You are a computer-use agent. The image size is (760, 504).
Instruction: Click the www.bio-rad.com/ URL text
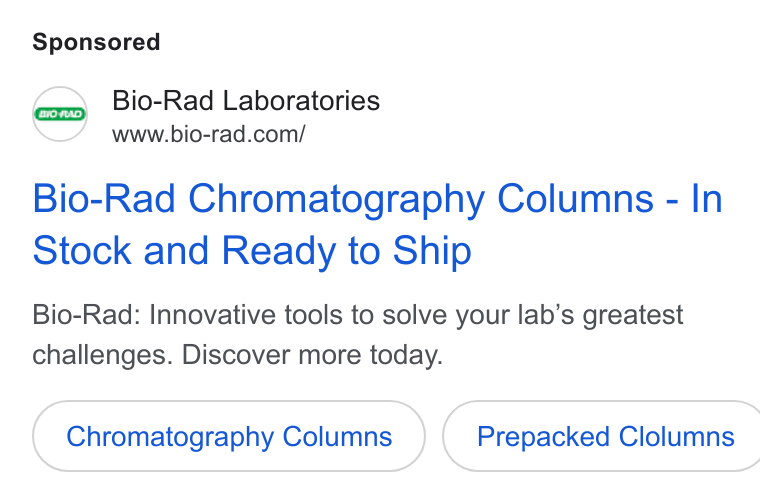tap(209, 134)
